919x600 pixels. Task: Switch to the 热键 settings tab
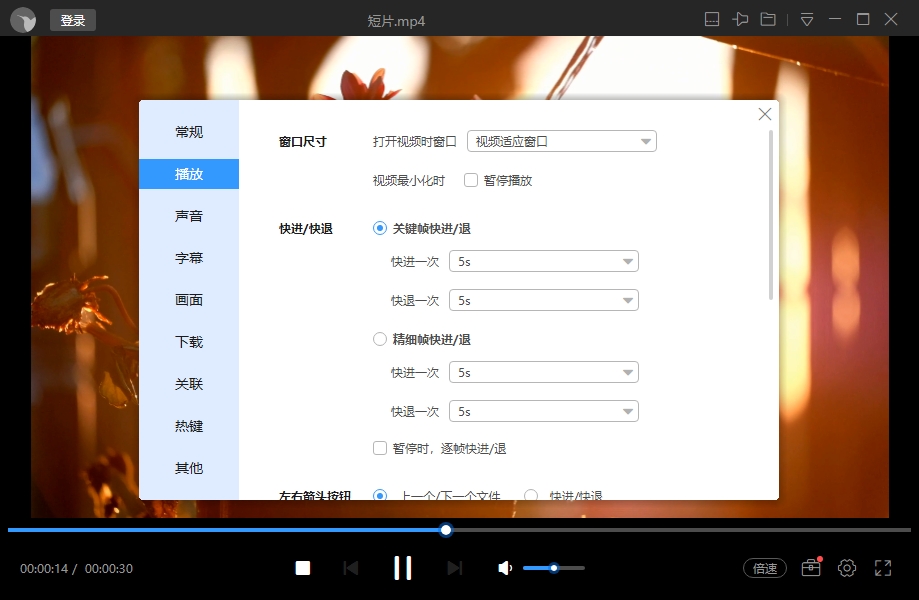pyautogui.click(x=188, y=425)
